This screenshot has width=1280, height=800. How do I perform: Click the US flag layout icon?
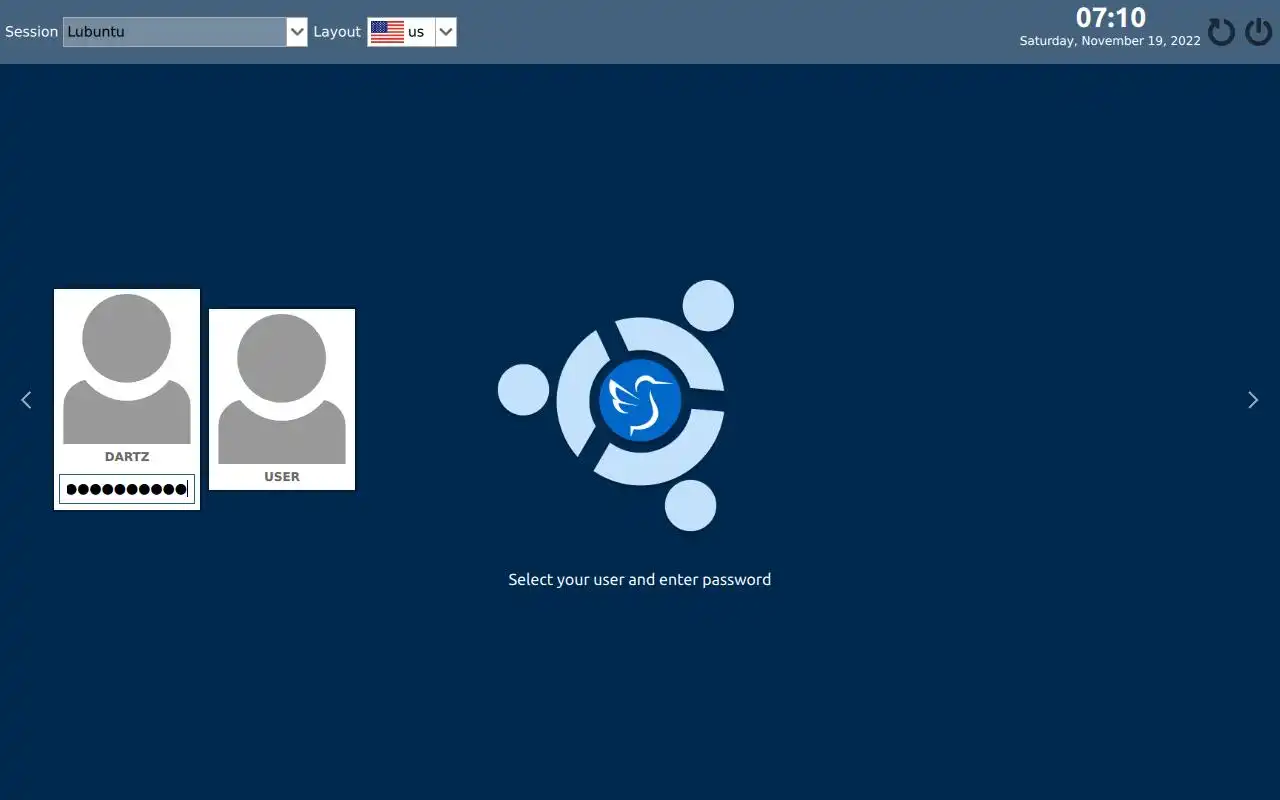pyautogui.click(x=387, y=32)
